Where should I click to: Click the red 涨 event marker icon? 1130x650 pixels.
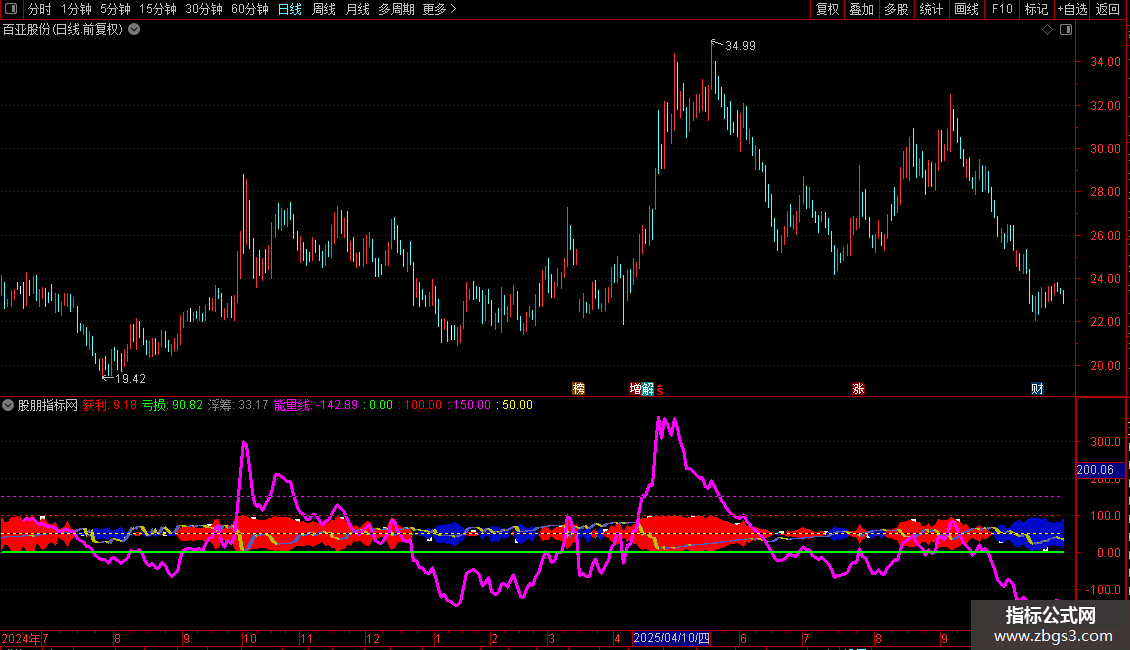[x=858, y=389]
